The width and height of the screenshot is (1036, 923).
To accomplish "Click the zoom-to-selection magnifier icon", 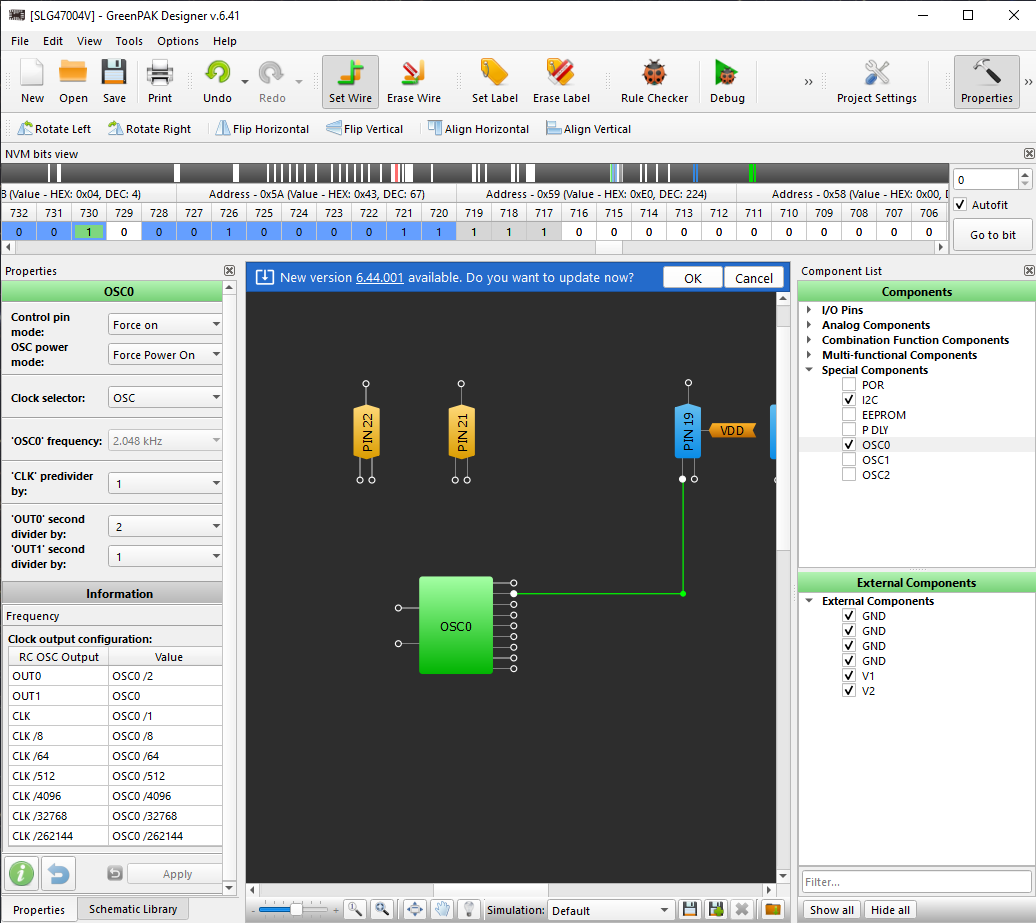I will 382,910.
